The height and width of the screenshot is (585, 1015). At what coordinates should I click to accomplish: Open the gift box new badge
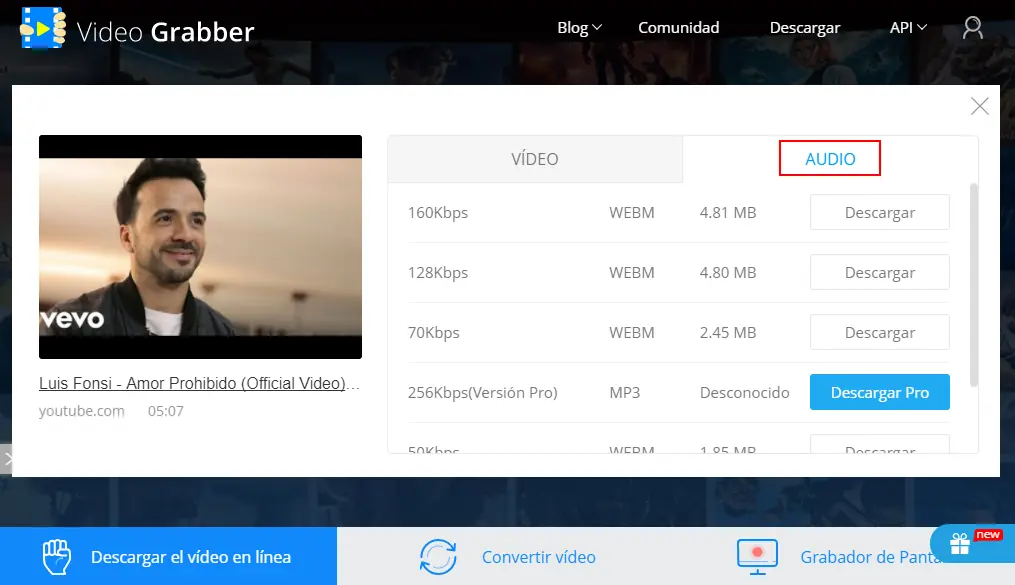[x=972, y=542]
